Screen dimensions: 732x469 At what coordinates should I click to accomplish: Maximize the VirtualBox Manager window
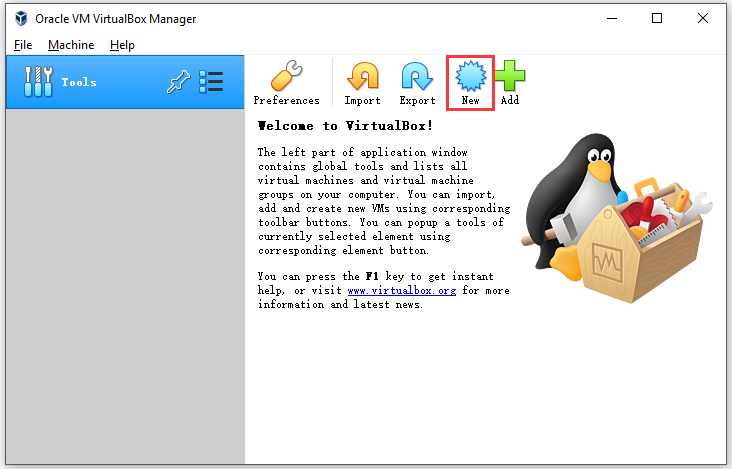point(657,18)
